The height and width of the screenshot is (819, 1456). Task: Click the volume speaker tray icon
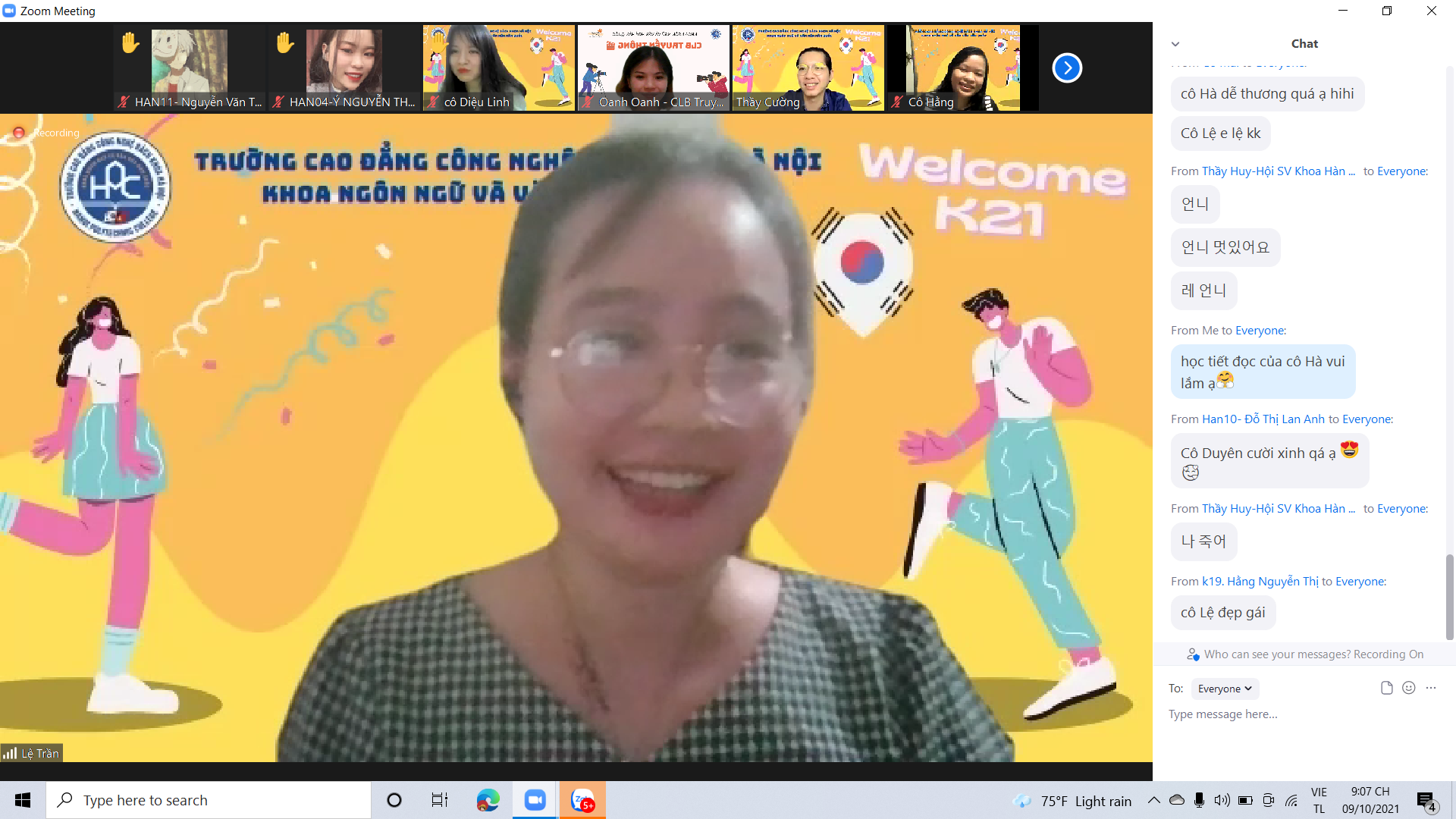tap(1222, 800)
